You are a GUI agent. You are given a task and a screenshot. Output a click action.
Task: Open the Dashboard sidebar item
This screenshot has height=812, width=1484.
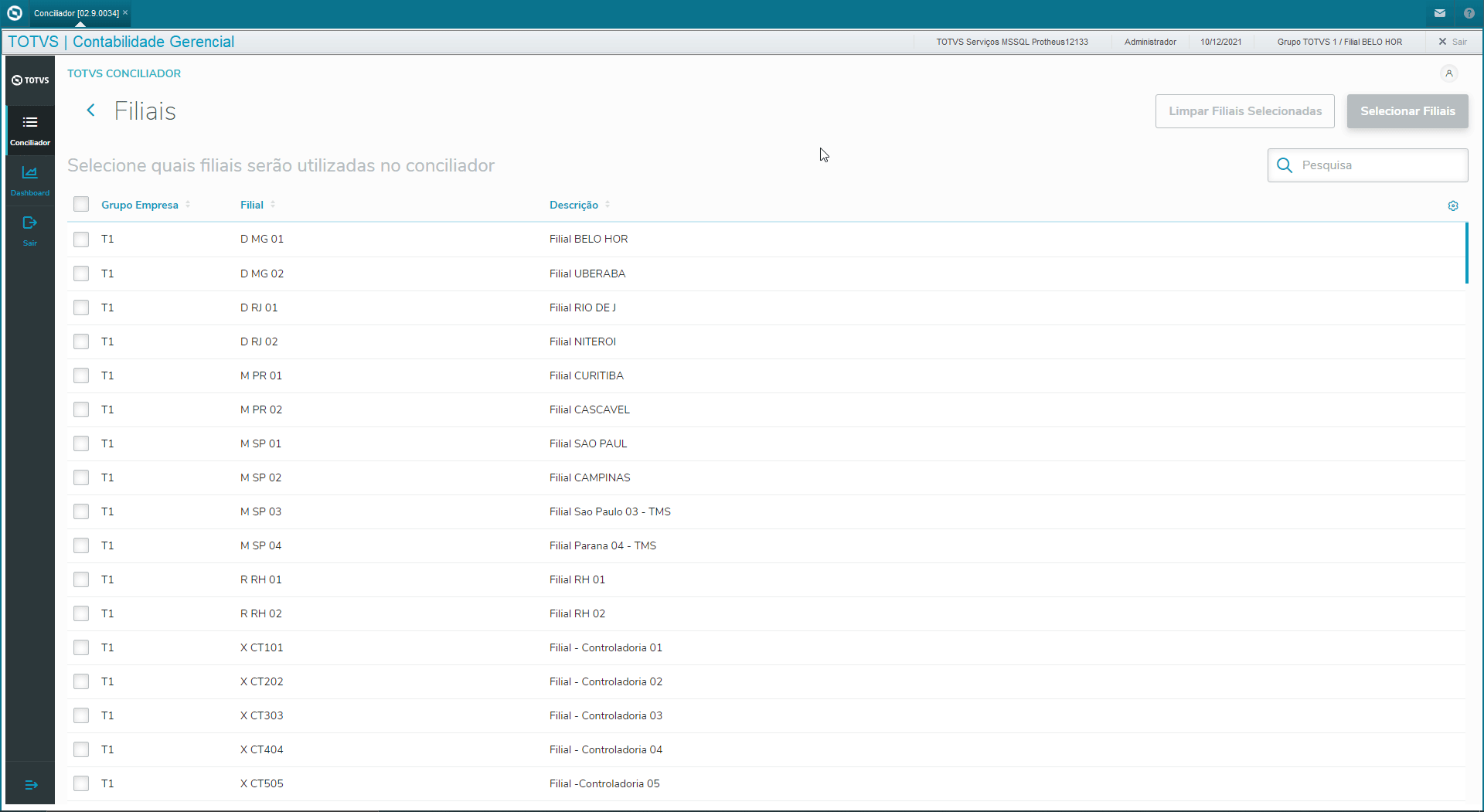pyautogui.click(x=30, y=181)
